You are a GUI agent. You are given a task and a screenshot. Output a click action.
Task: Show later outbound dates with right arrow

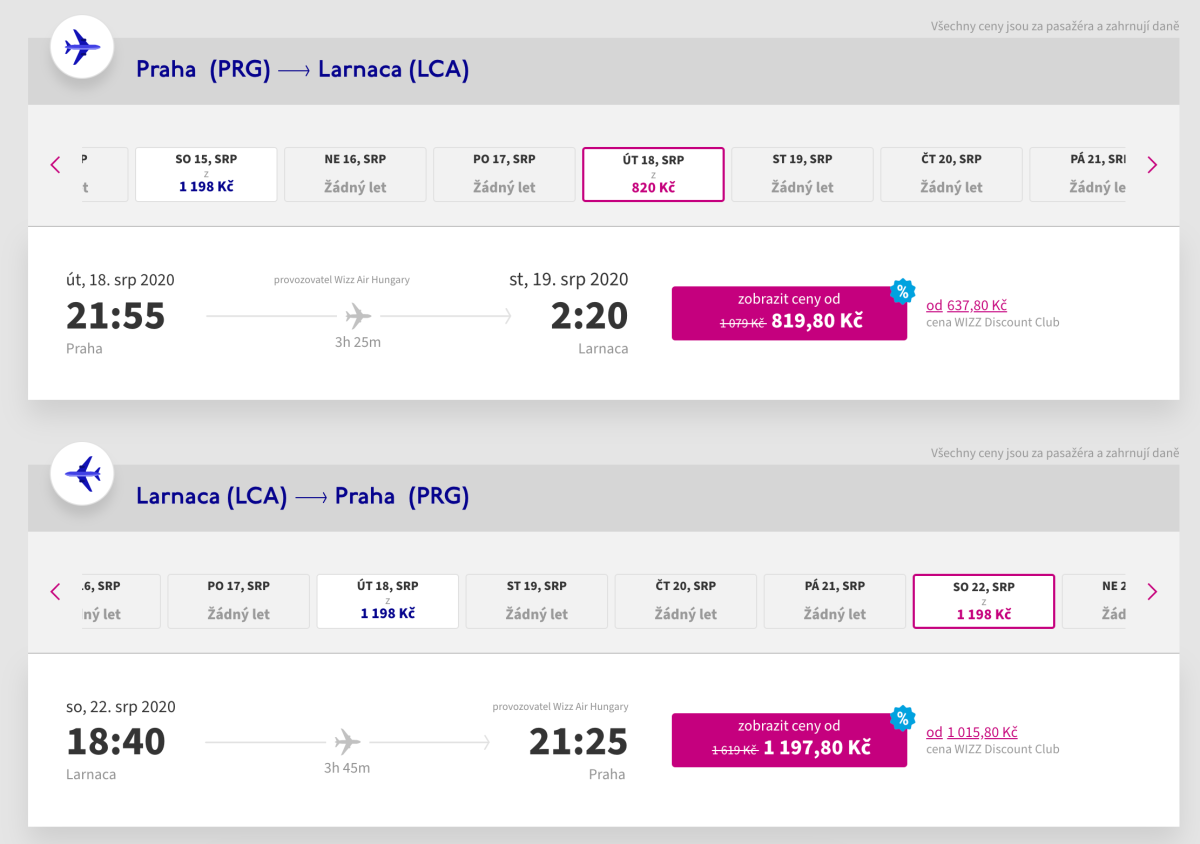[1152, 165]
